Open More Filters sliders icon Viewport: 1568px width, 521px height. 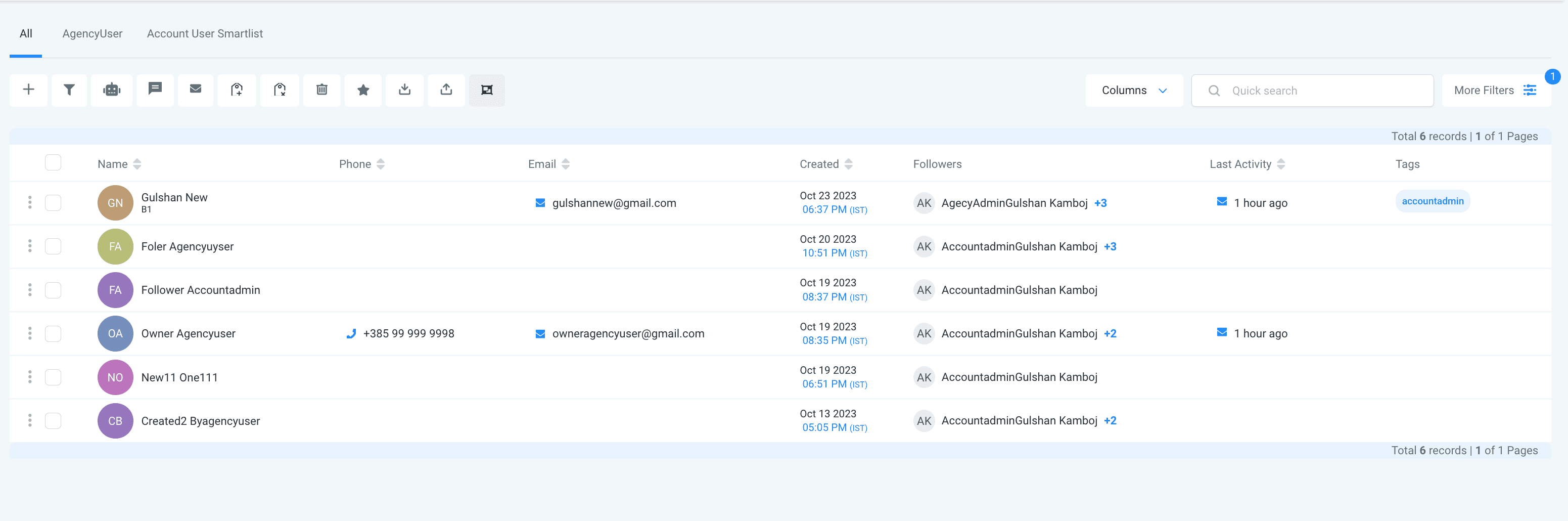coord(1530,90)
